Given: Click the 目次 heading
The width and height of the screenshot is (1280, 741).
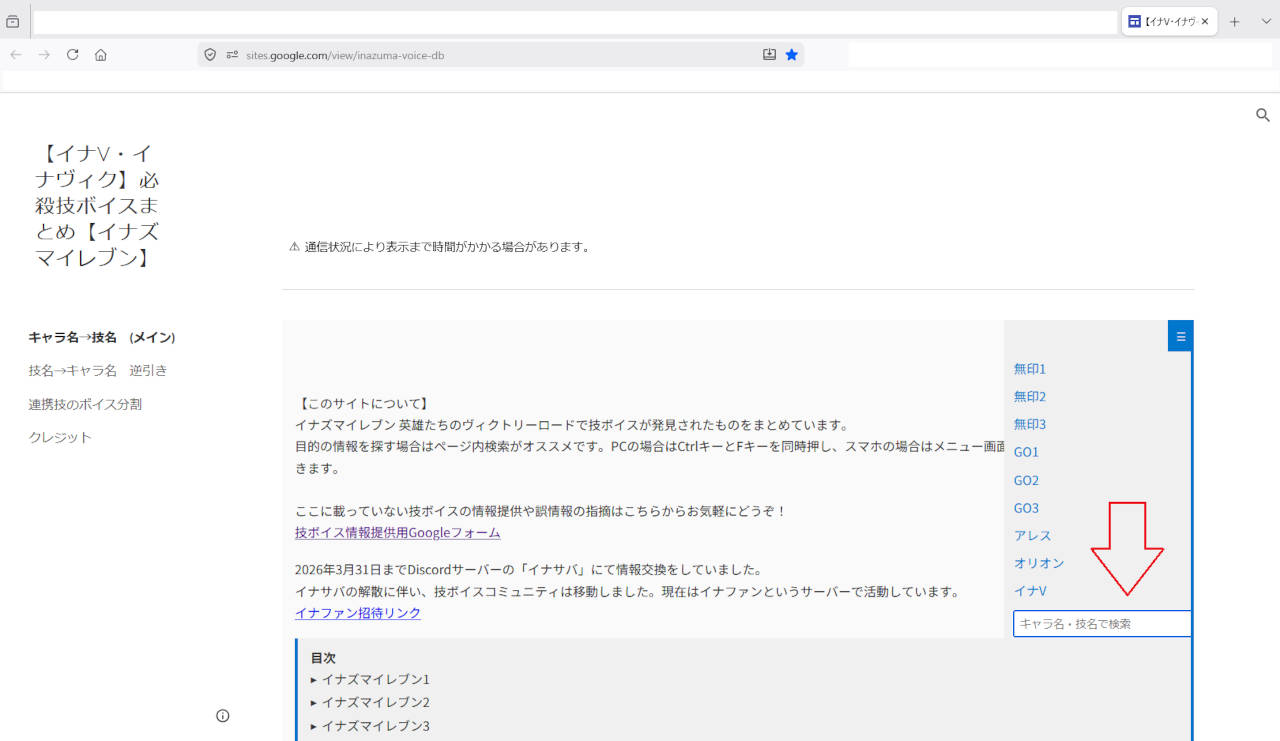Looking at the screenshot, I should tap(323, 658).
